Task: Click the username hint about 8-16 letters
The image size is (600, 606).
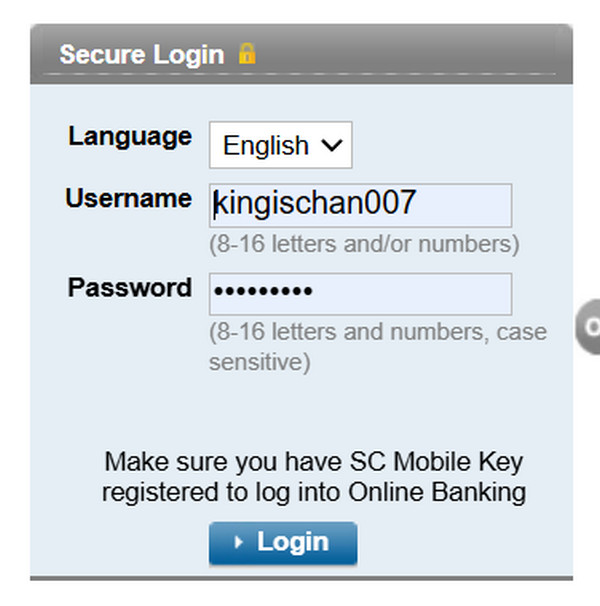Action: point(364,244)
